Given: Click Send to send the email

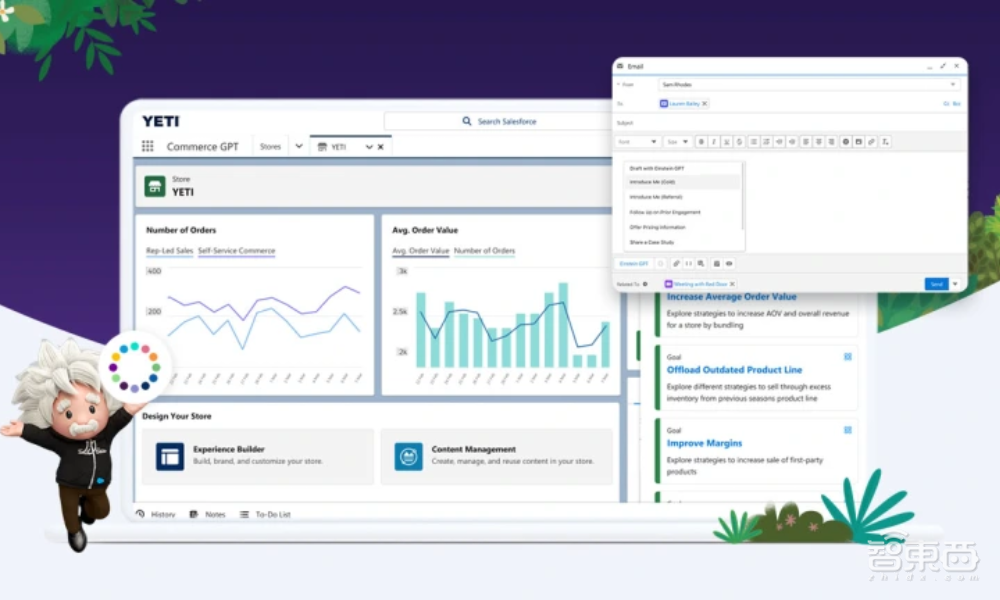Looking at the screenshot, I should [936, 284].
